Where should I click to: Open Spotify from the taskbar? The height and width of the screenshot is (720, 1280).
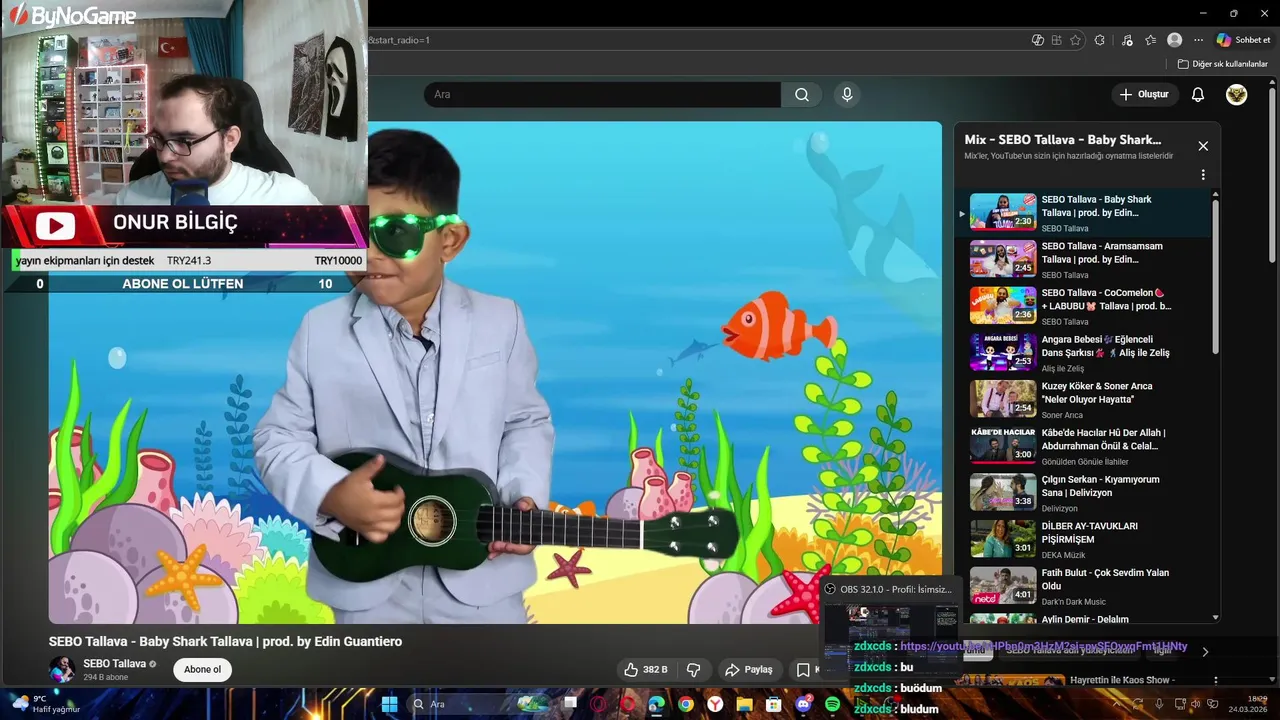[833, 704]
